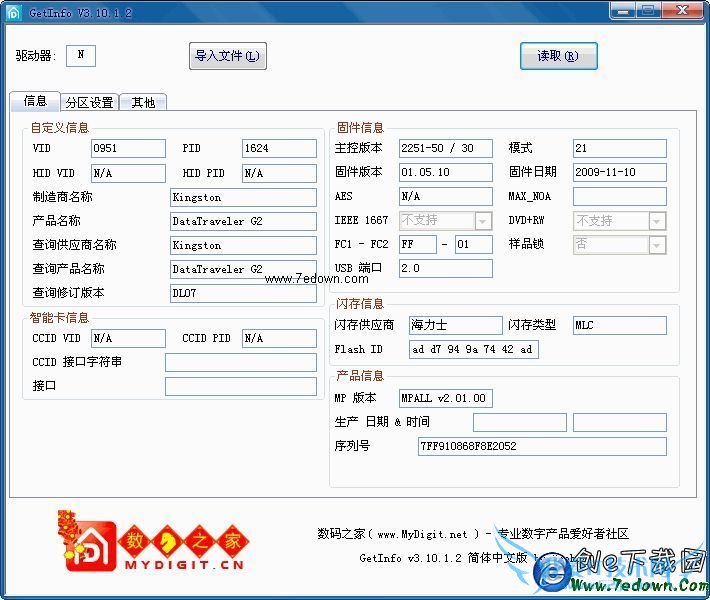Click the 驱动器 label
This screenshot has height=600, width=710.
point(35,56)
